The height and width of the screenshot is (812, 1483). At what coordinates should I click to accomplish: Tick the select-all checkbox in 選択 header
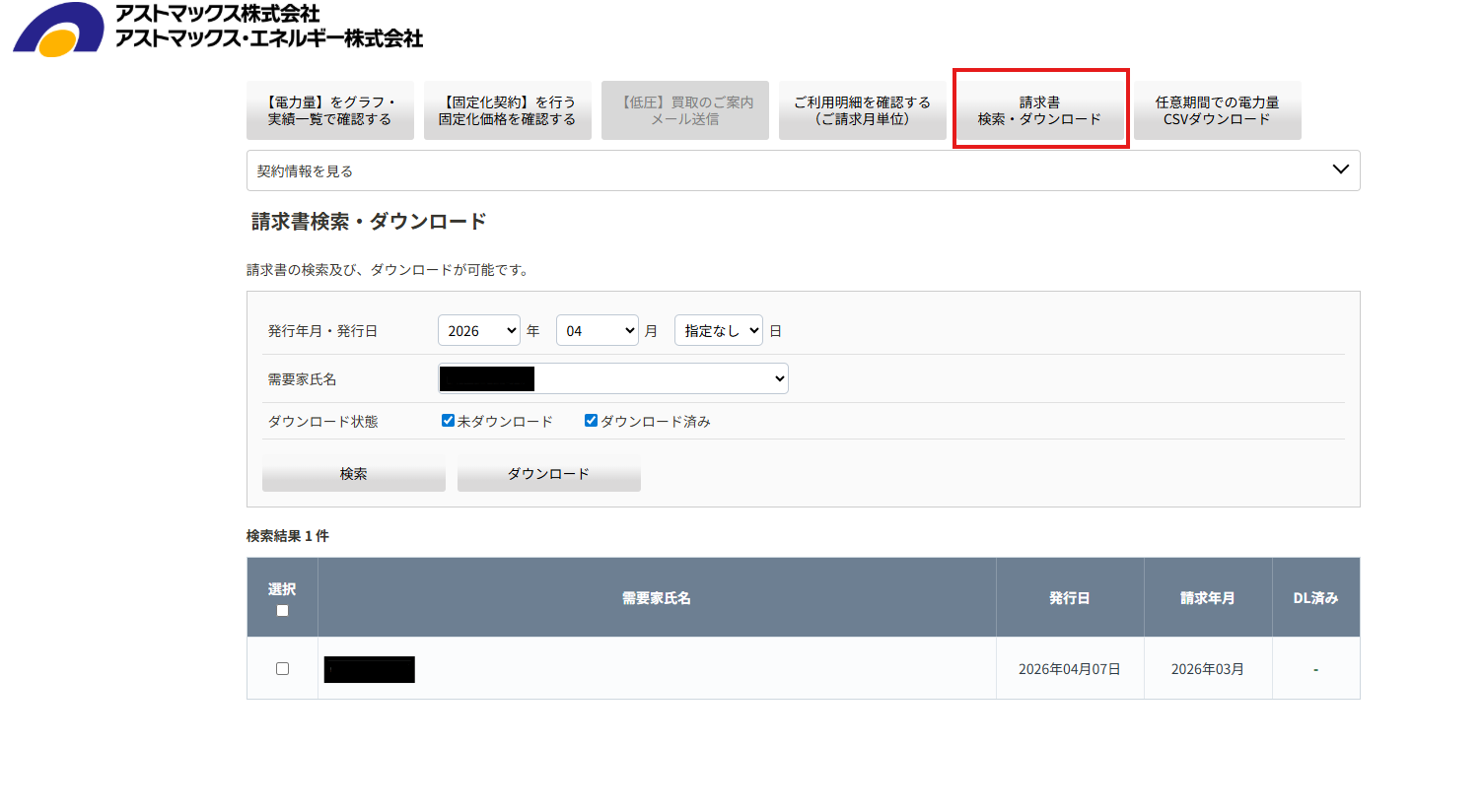pos(282,611)
